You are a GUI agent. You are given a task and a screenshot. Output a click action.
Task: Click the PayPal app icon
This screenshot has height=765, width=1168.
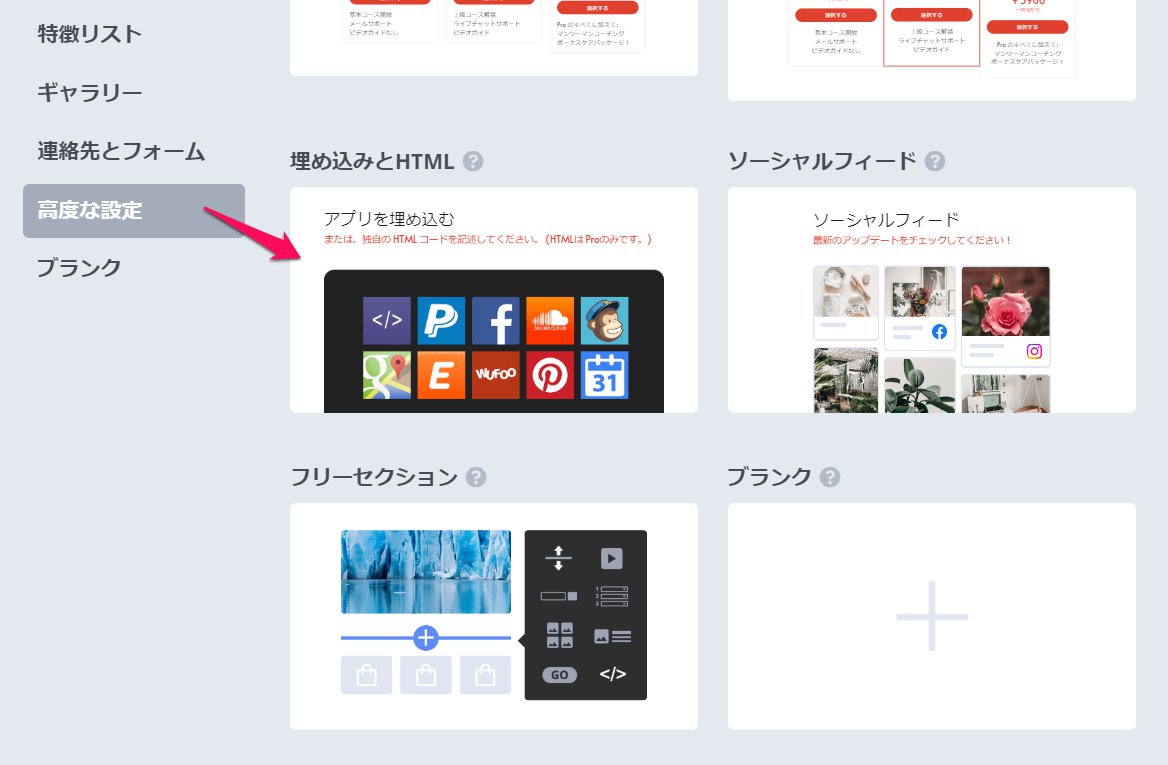point(441,320)
